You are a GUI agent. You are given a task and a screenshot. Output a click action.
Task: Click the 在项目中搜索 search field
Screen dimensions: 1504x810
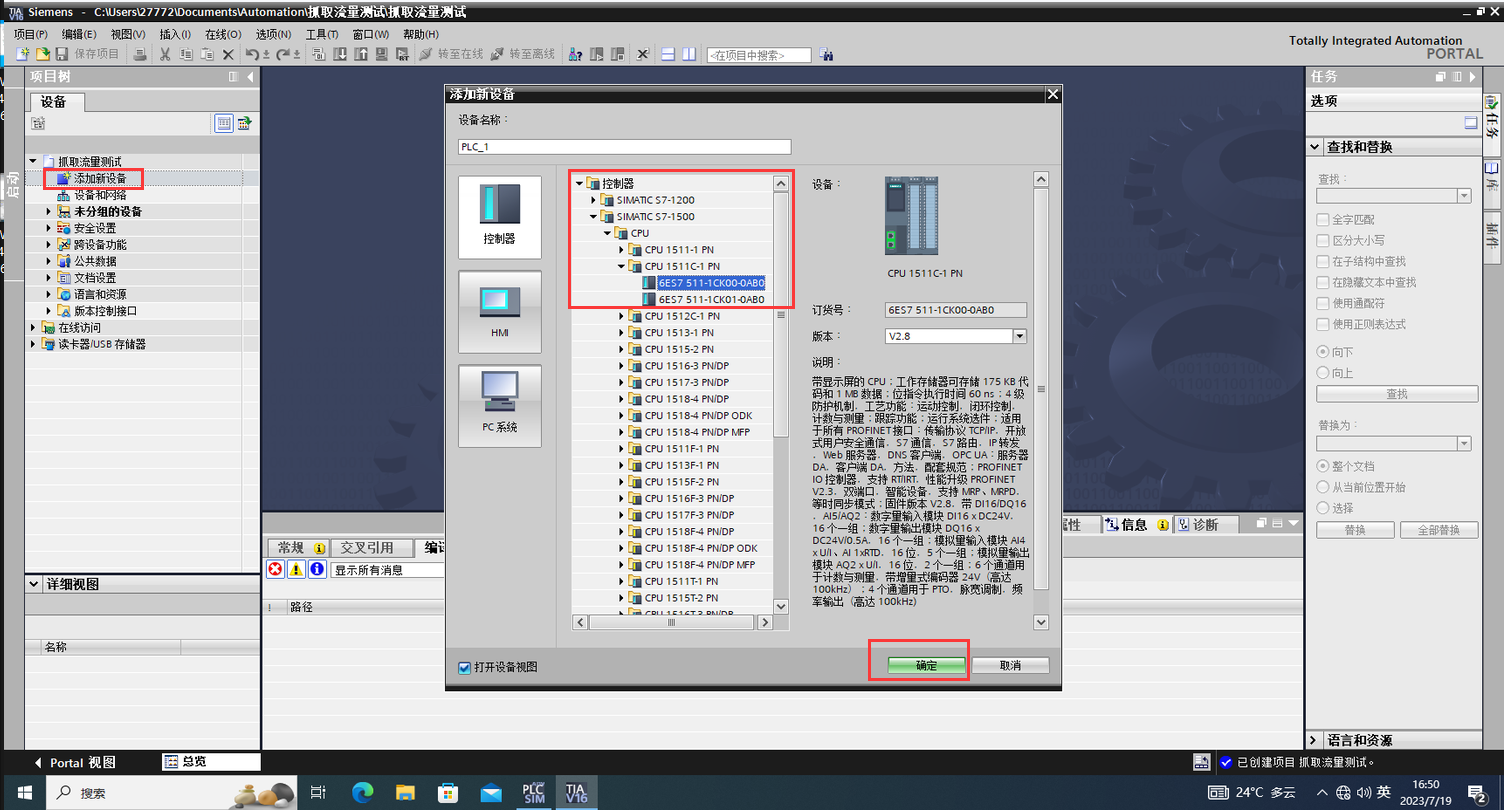pyautogui.click(x=759, y=55)
